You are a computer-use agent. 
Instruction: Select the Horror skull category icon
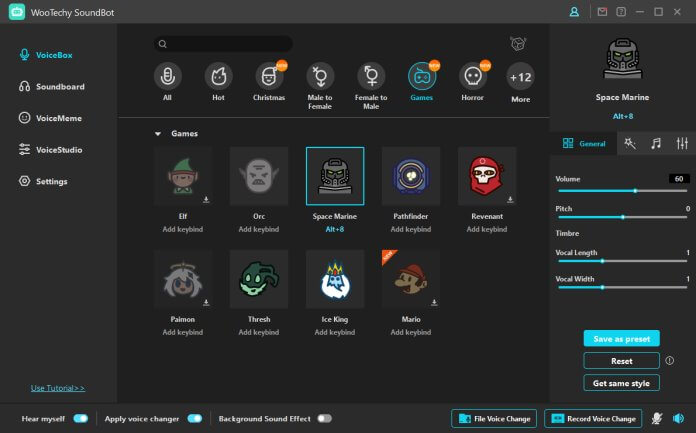(x=473, y=76)
